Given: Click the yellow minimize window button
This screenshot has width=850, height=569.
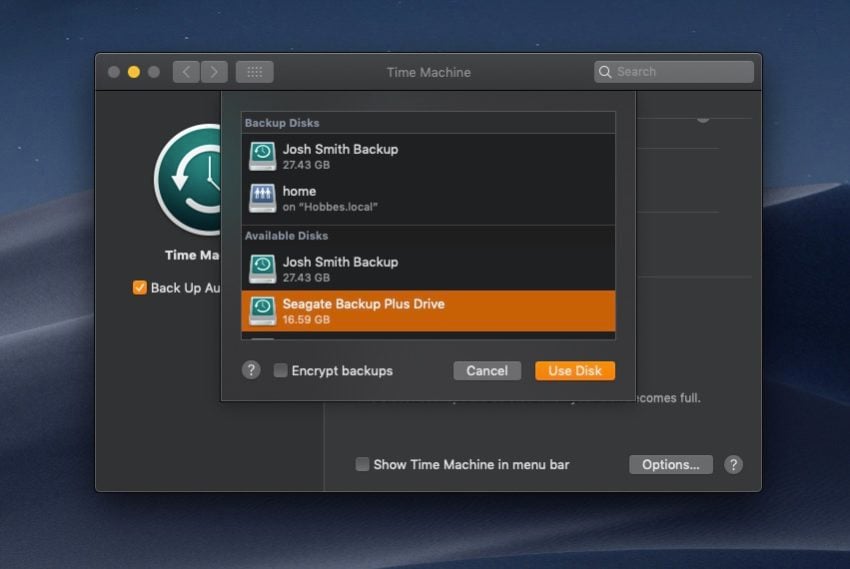Looking at the screenshot, I should pos(134,72).
